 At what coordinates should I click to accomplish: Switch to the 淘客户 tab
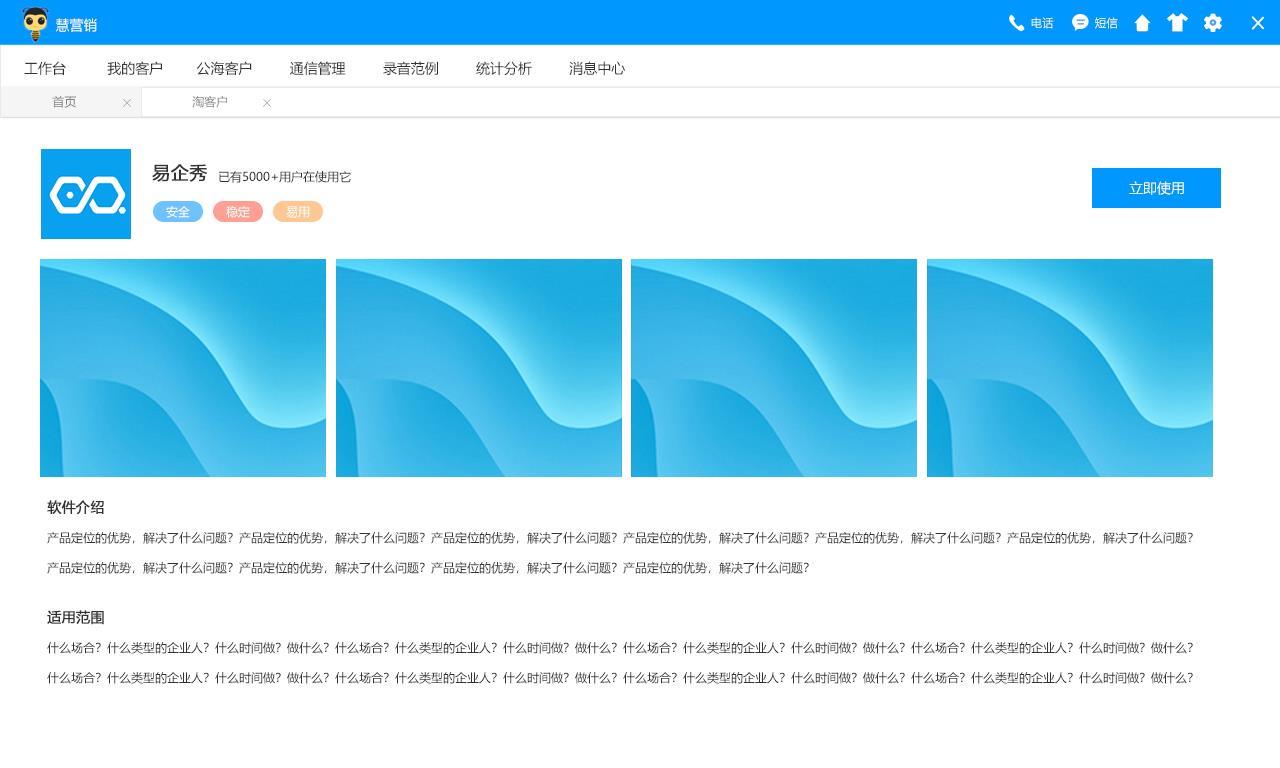(x=210, y=102)
